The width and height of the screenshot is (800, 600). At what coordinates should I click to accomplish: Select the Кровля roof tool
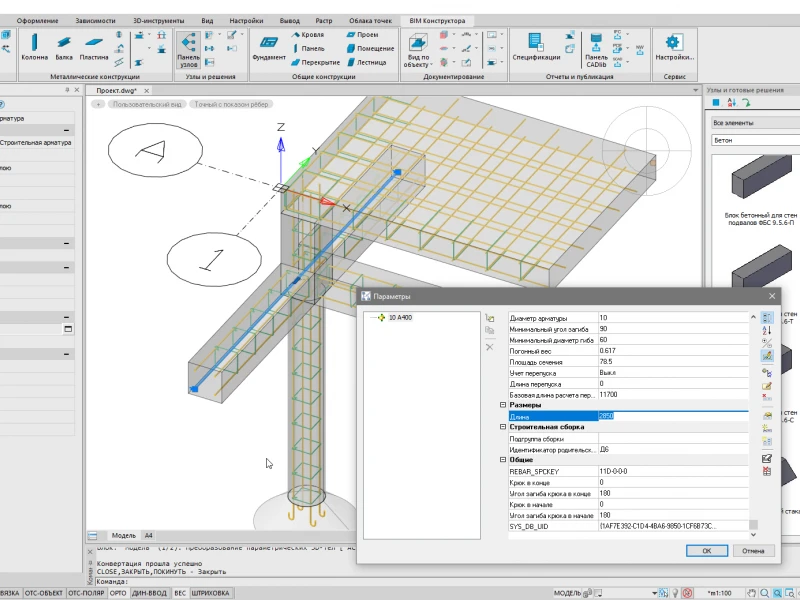point(308,35)
